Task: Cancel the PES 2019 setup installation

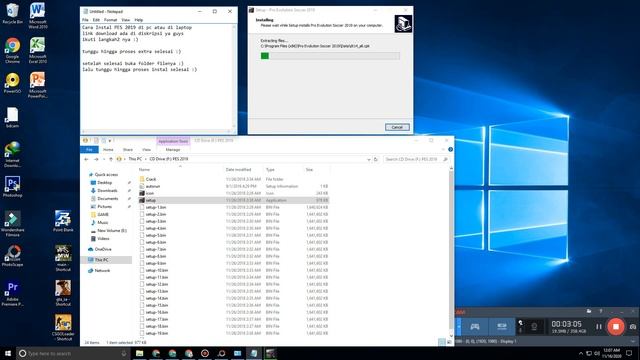Action: click(x=397, y=127)
